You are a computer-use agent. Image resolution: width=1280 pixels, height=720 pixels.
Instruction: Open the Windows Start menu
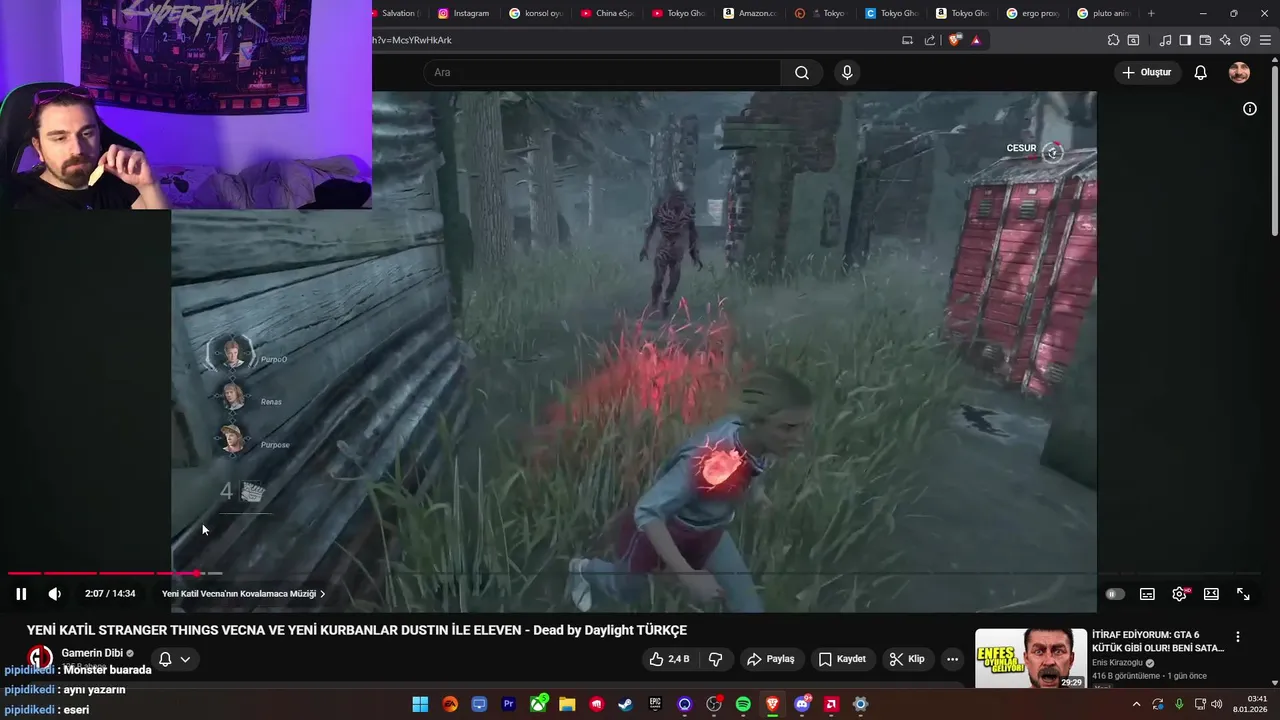pos(420,704)
